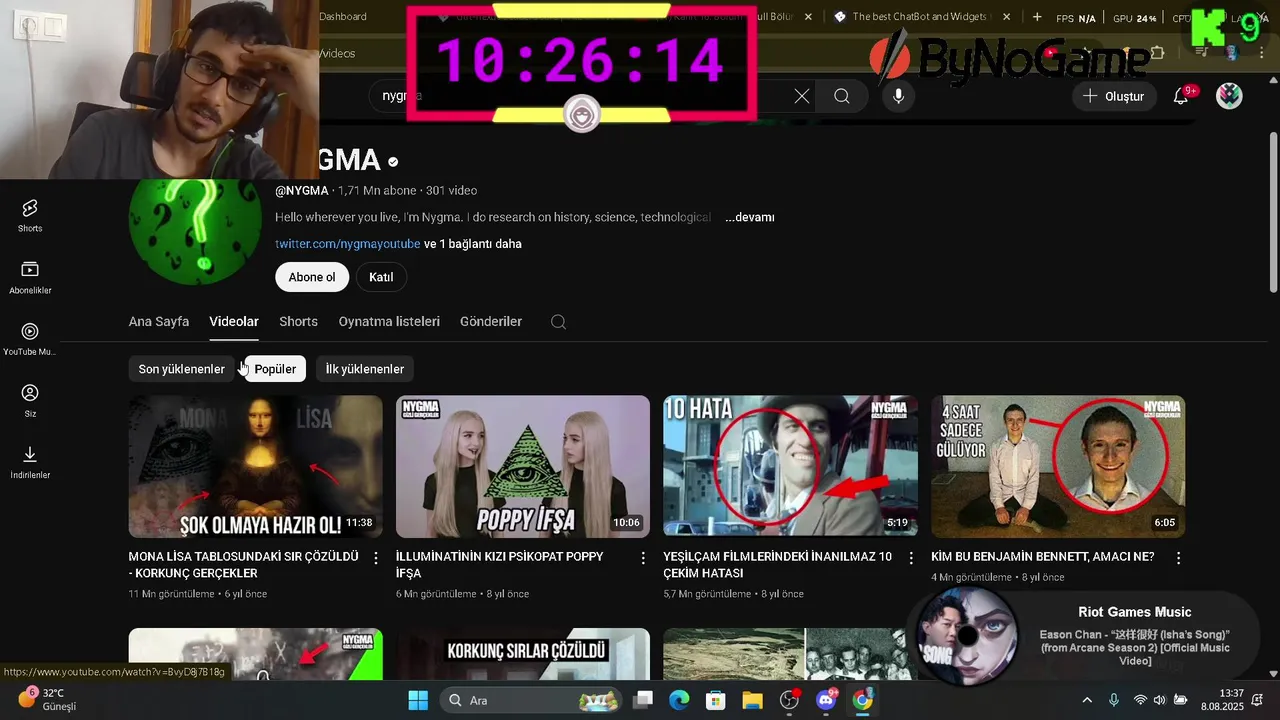Select the Popüler filter chip
The width and height of the screenshot is (1280, 720).
point(275,369)
